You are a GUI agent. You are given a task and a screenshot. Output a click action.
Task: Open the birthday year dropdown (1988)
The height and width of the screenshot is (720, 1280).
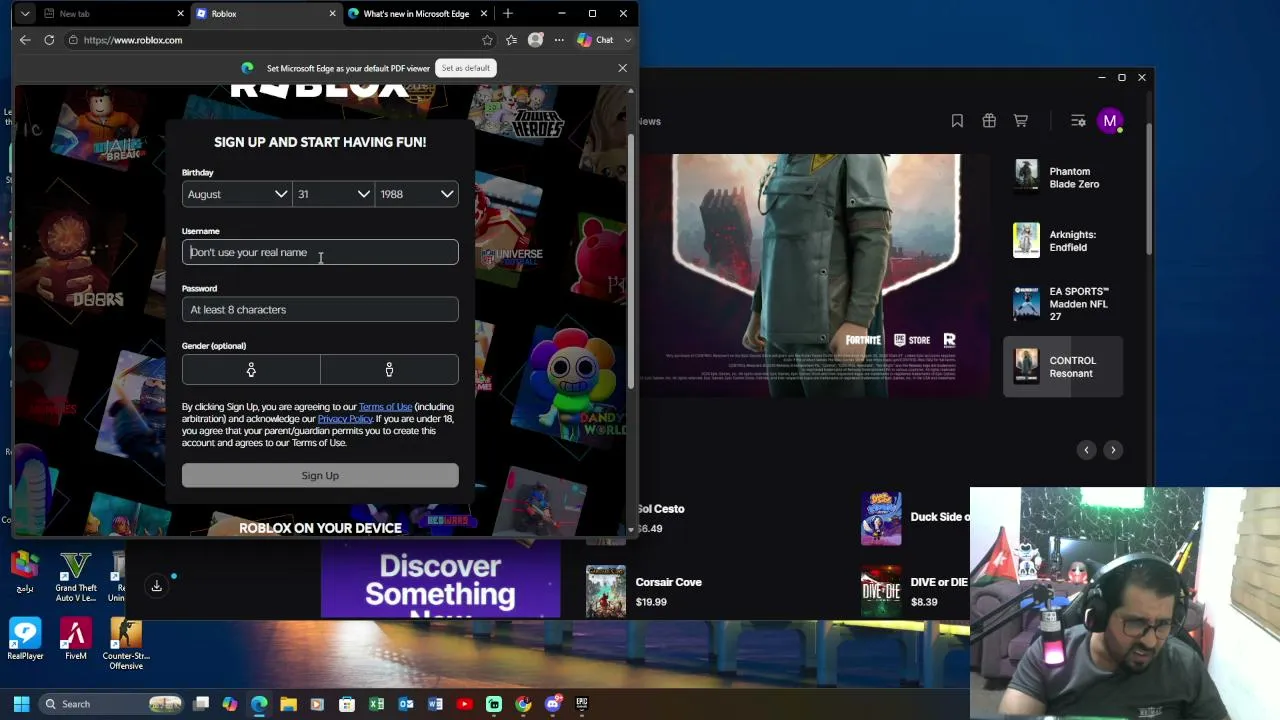pyautogui.click(x=417, y=194)
